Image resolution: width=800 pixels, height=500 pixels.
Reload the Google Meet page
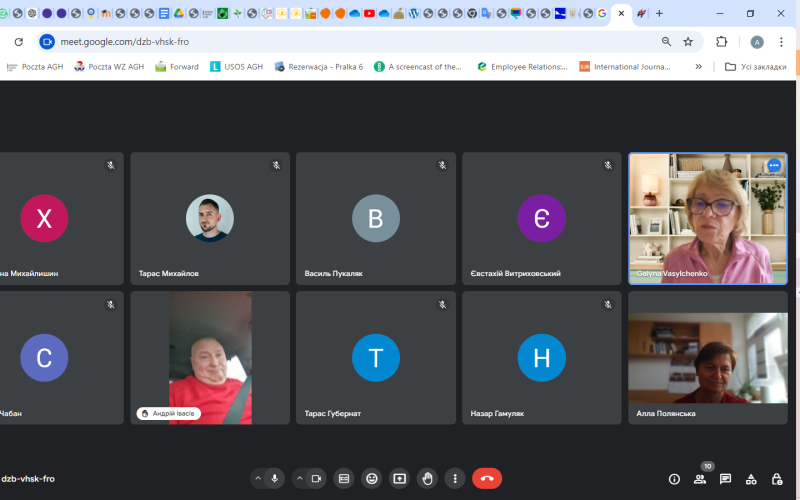[x=19, y=42]
